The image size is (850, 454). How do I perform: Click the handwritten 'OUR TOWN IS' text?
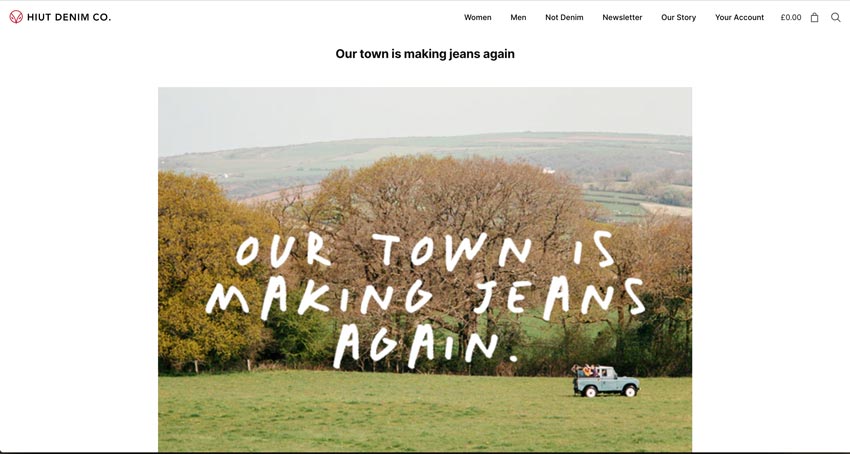click(x=425, y=251)
